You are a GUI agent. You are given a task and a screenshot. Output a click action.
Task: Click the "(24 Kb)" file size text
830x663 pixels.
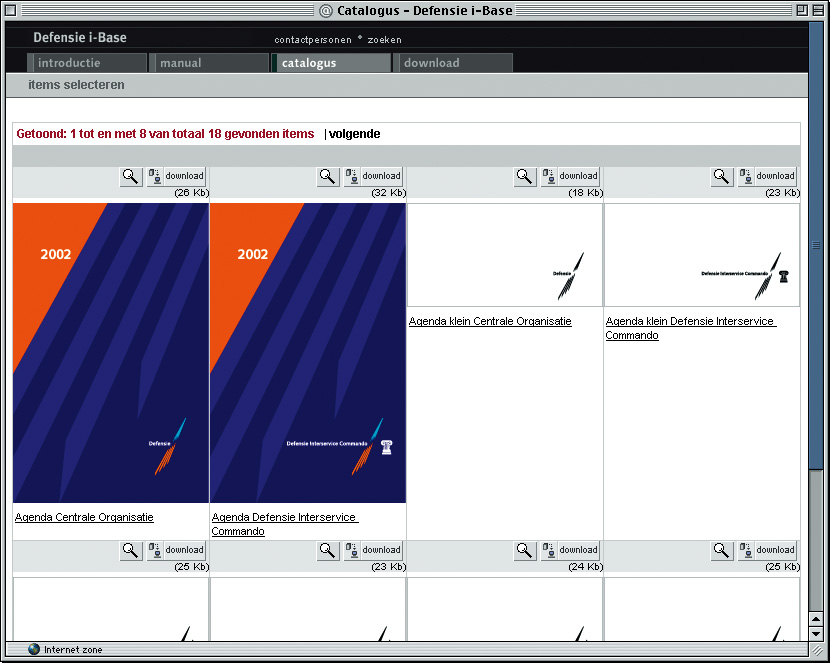coord(585,567)
